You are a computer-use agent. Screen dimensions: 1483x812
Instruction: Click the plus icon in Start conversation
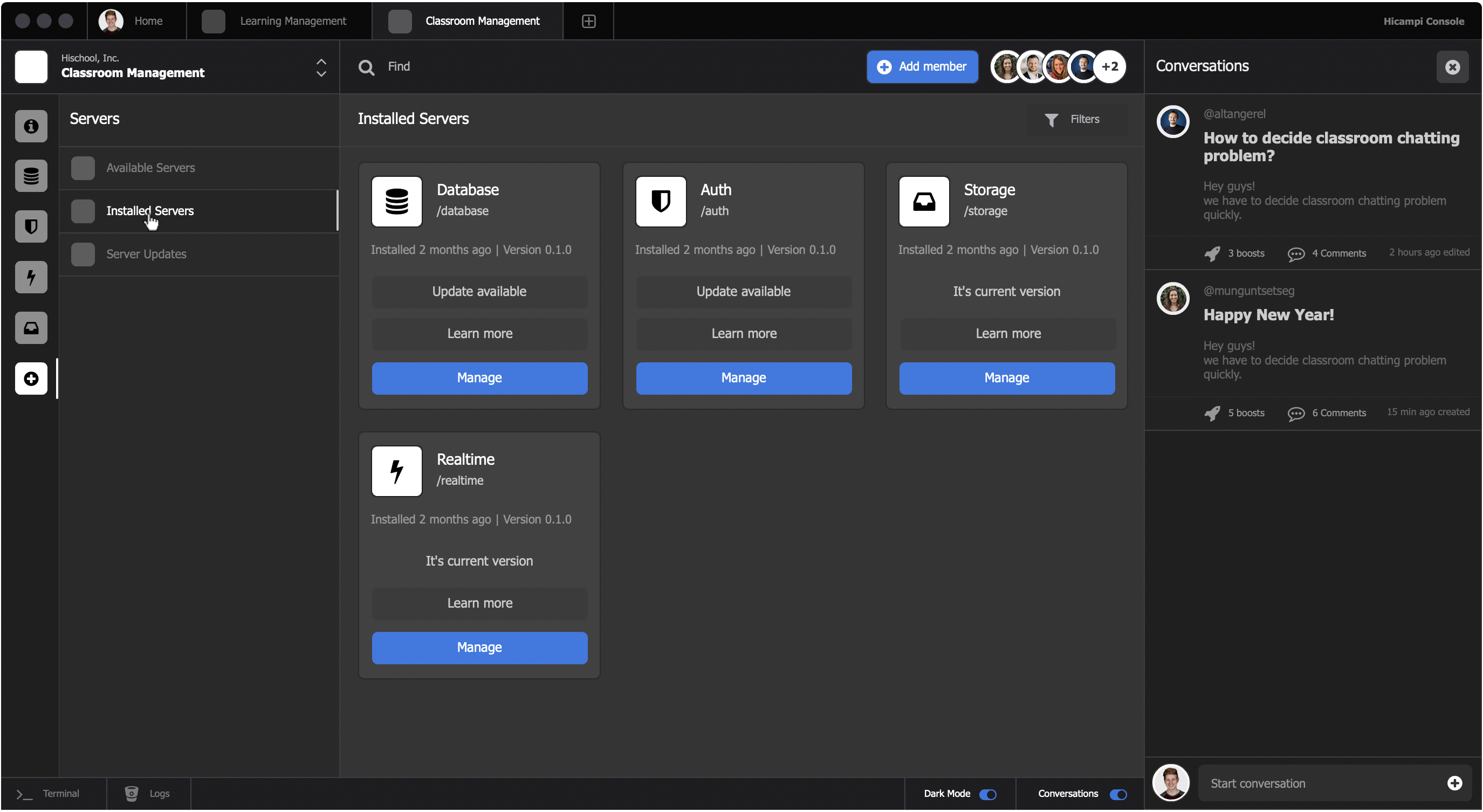[1454, 783]
